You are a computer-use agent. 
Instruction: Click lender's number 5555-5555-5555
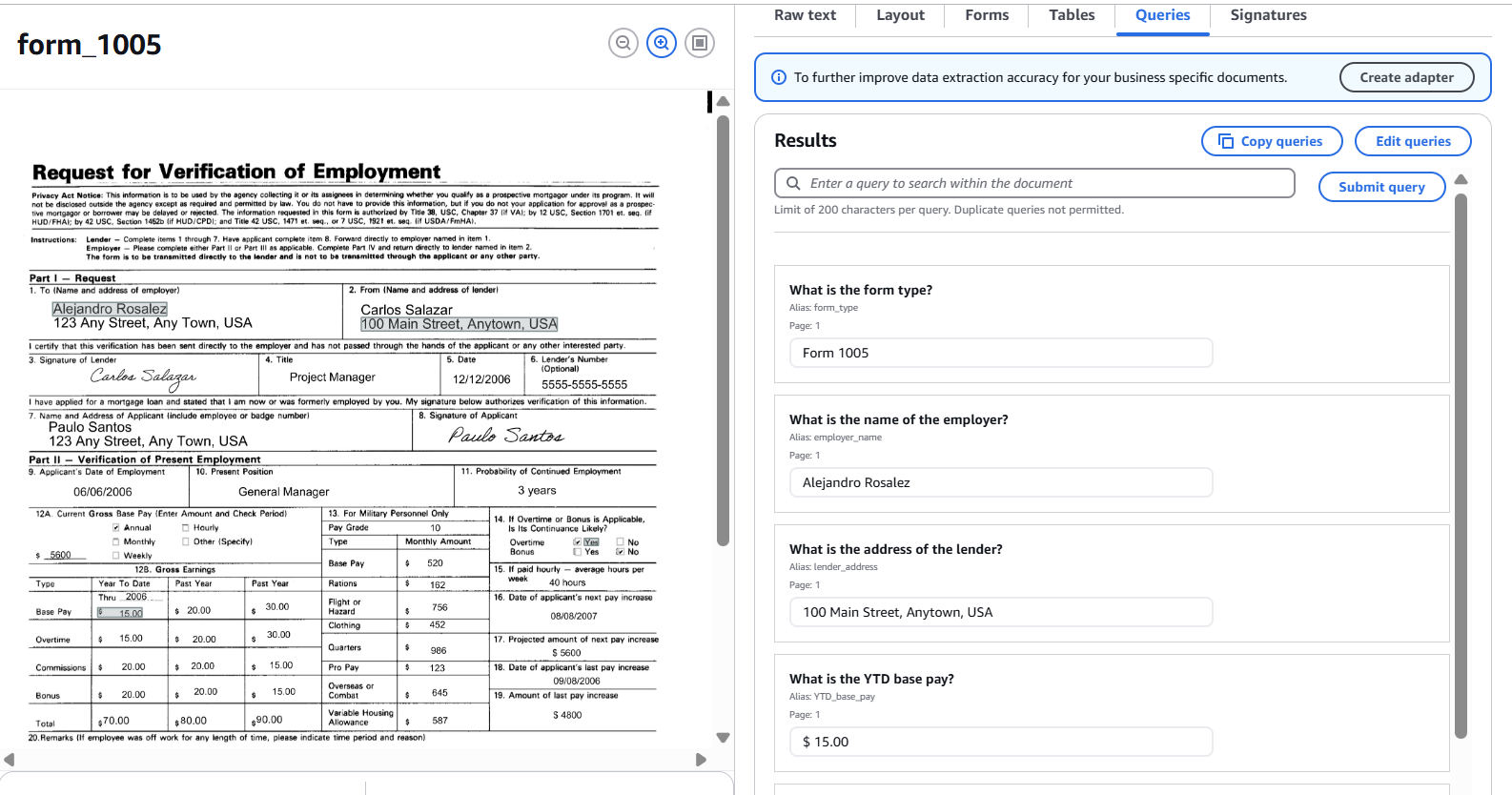coord(584,385)
